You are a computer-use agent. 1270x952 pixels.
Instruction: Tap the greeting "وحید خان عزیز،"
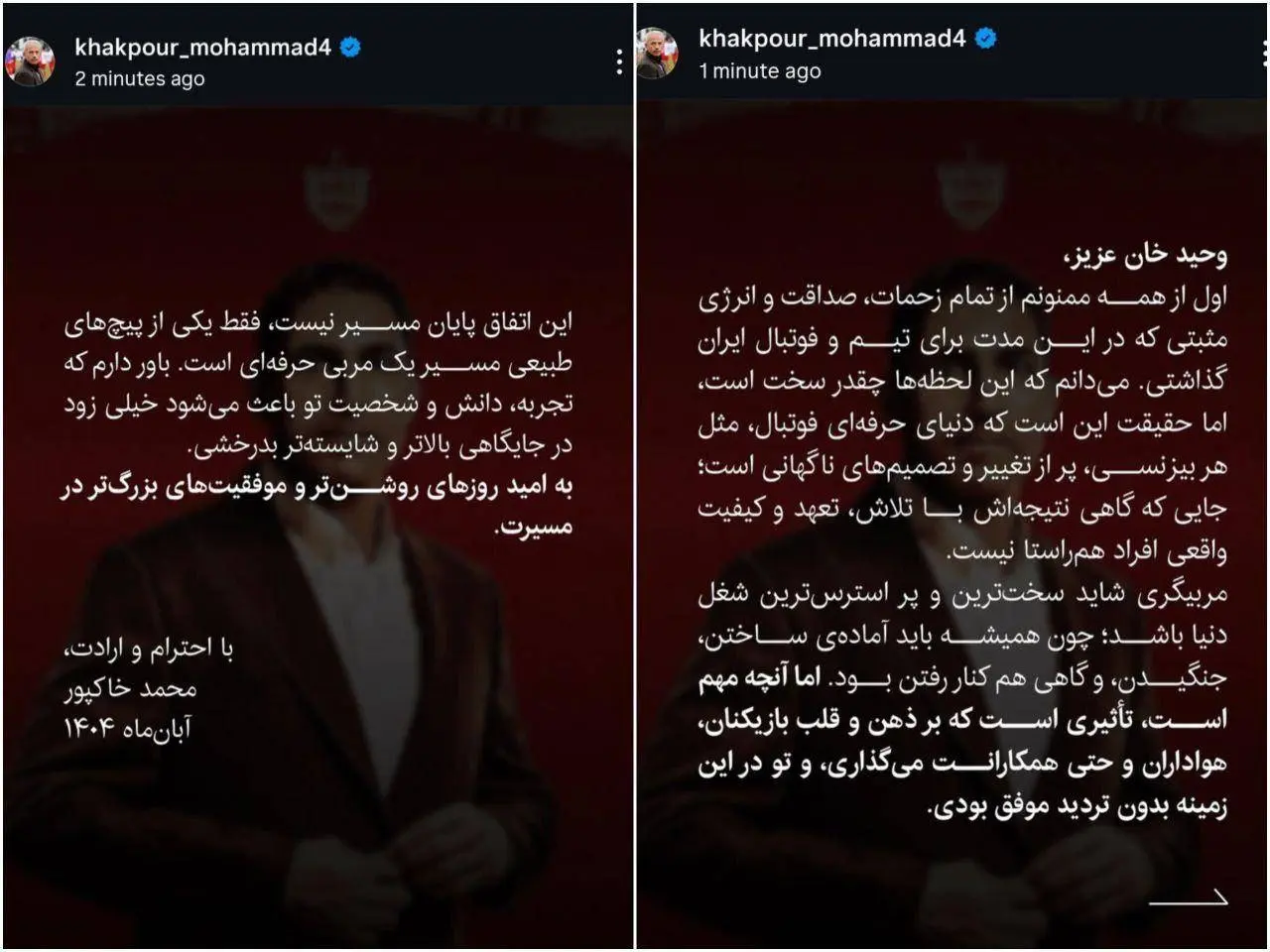[1142, 257]
